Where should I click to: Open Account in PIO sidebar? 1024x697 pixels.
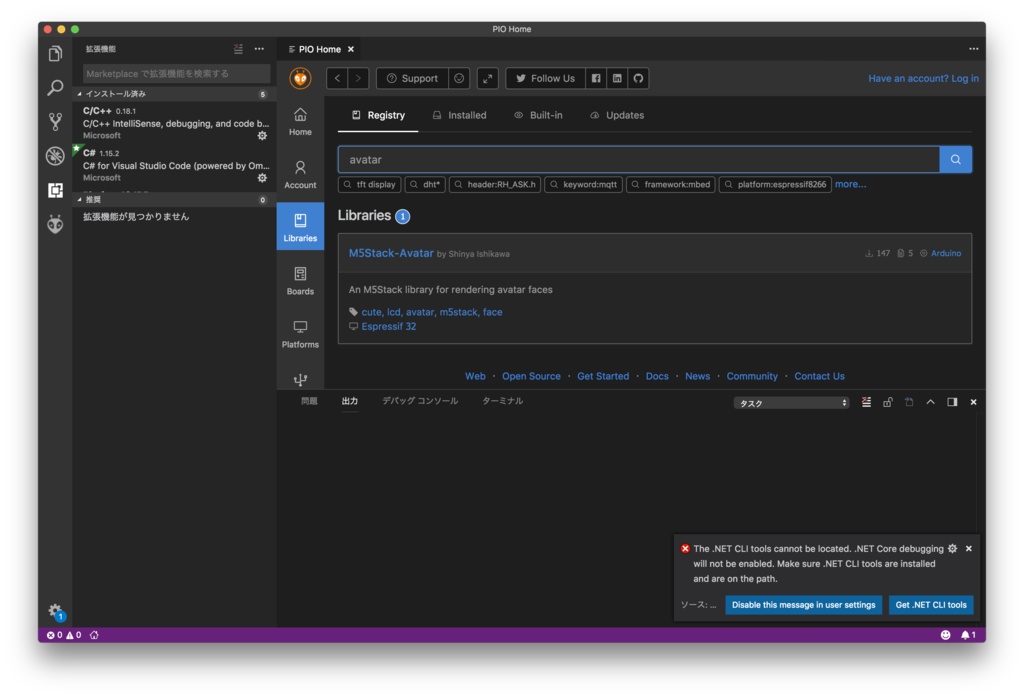pos(300,175)
